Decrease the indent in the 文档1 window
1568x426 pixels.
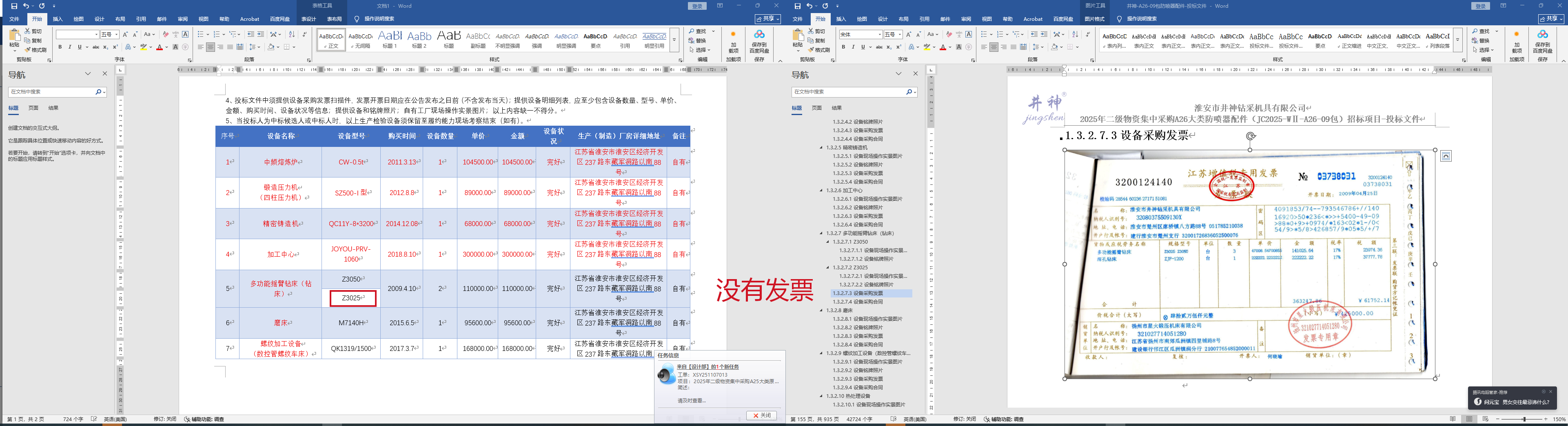coord(251,35)
